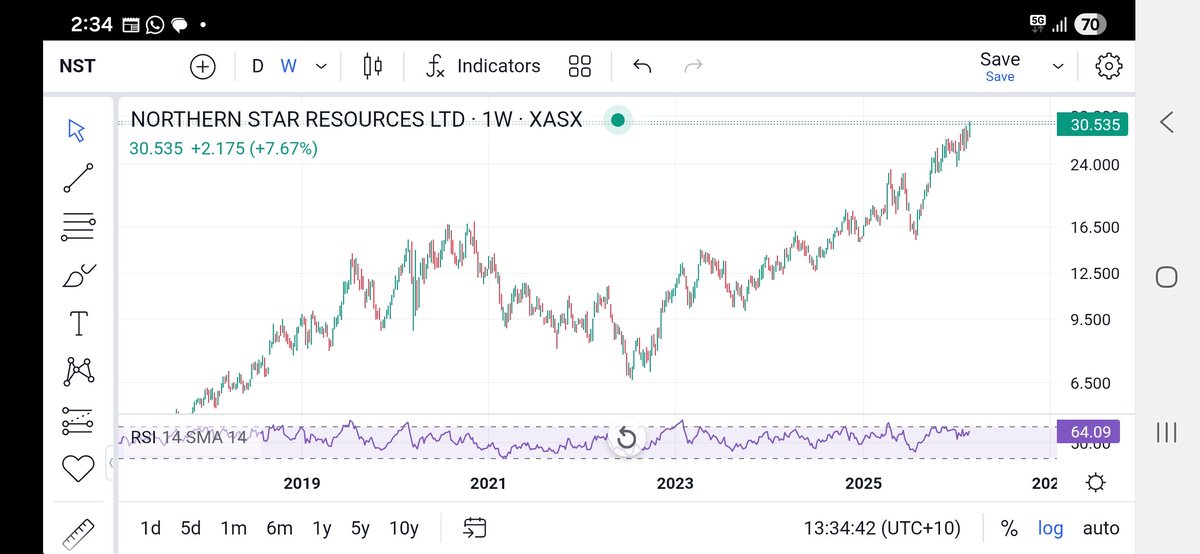Open the layout templates grid icon
The width and height of the screenshot is (1200, 554).
(580, 66)
